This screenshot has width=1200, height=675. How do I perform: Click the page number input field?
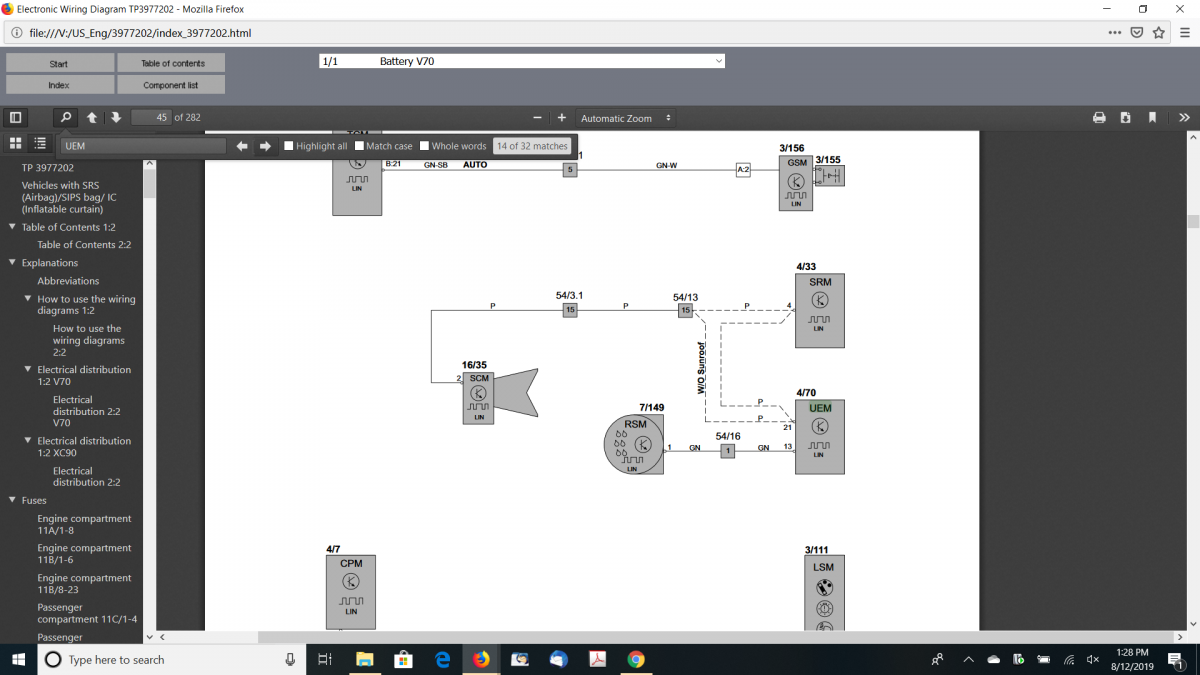150,118
